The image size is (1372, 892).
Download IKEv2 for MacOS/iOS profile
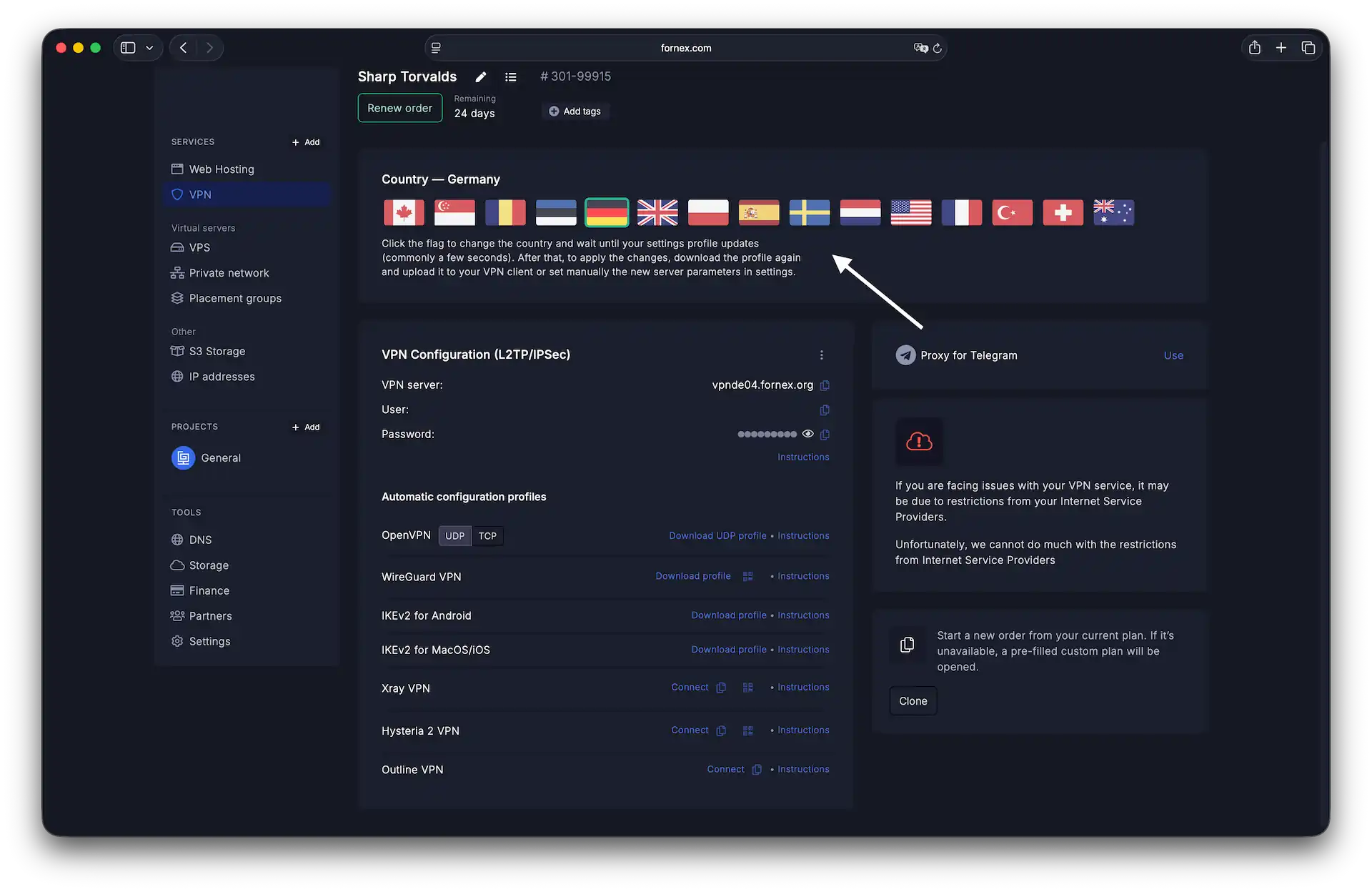[729, 650]
